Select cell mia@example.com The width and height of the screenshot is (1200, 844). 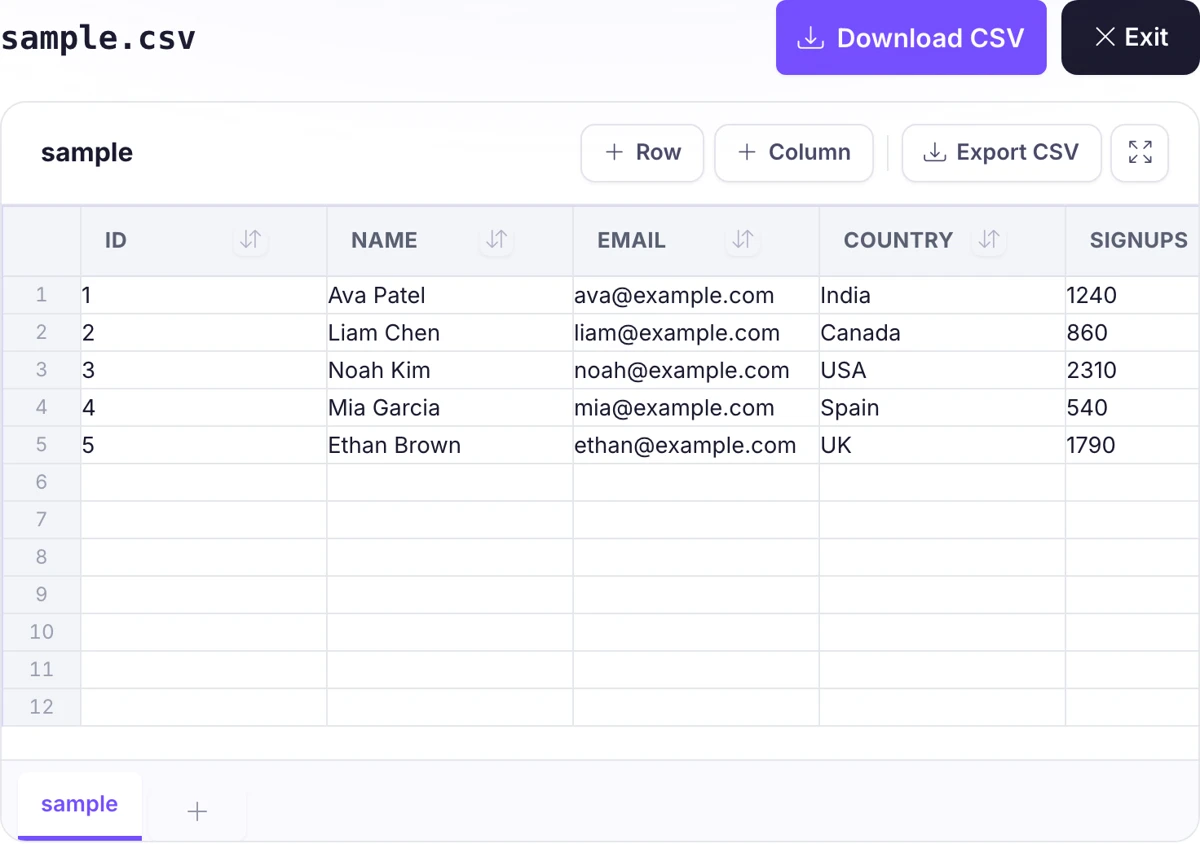coord(696,408)
